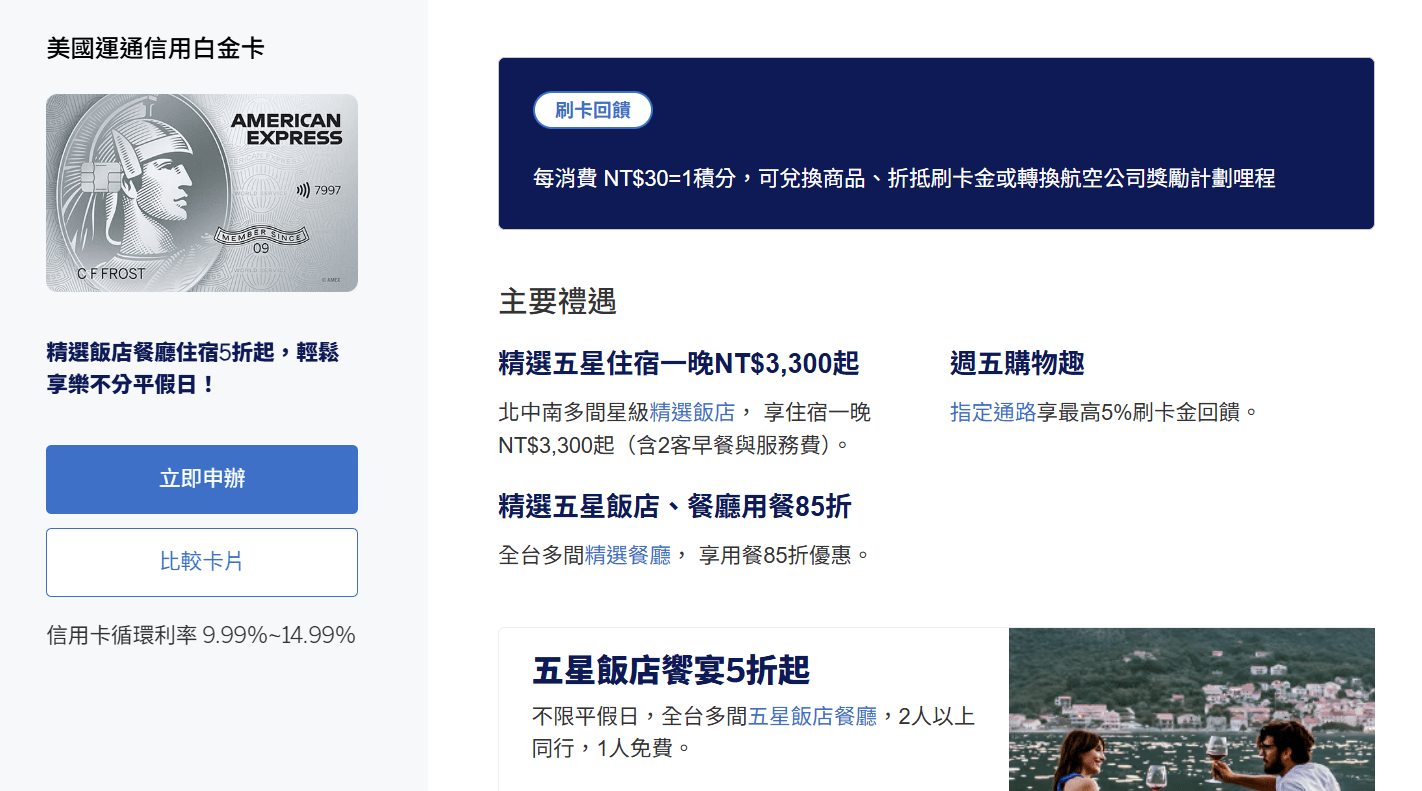The image size is (1422, 791).
Task: Click the 比較卡片 compare button
Action: 202,562
